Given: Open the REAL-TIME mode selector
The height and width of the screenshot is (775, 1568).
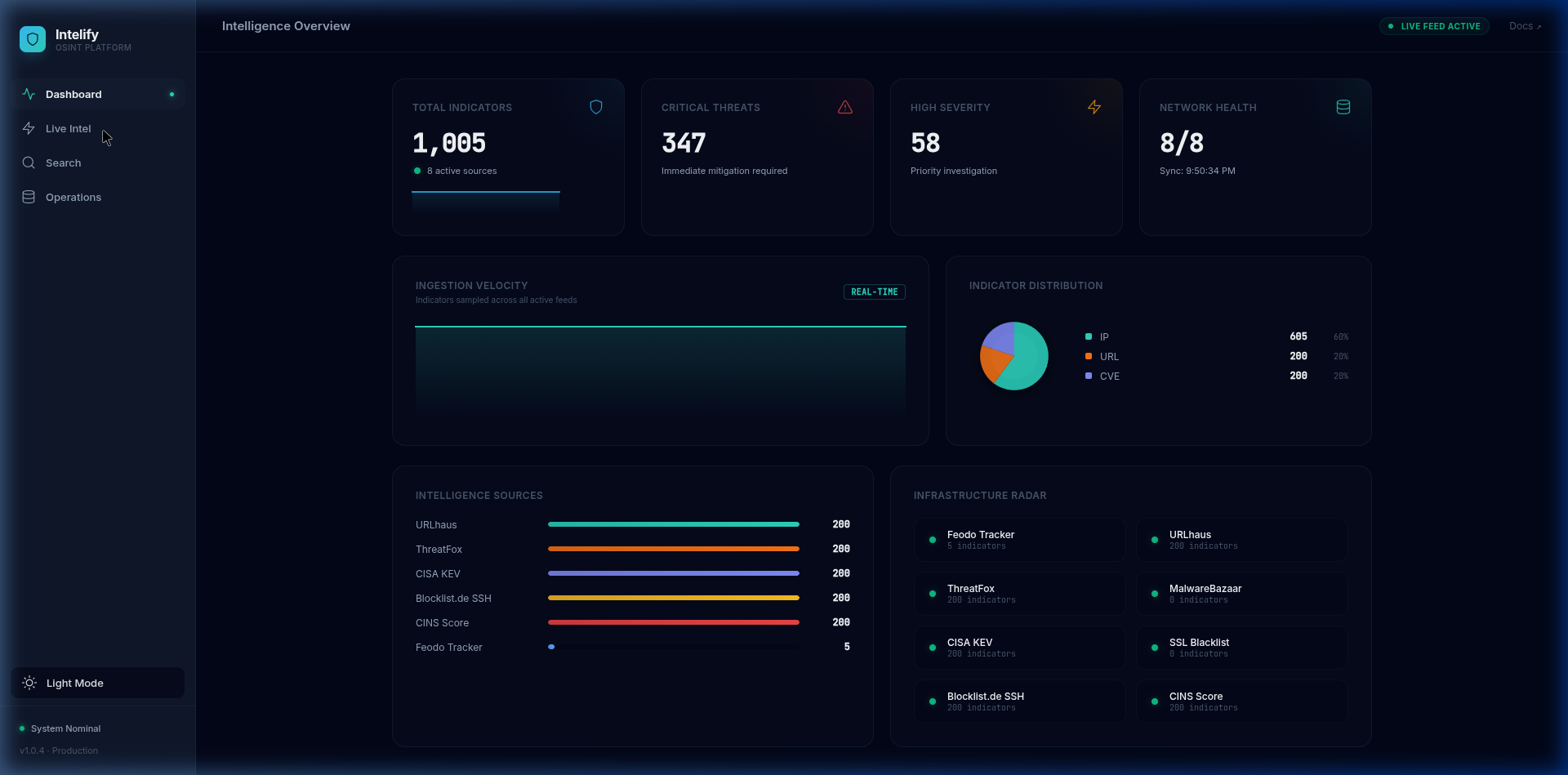Looking at the screenshot, I should click(873, 292).
